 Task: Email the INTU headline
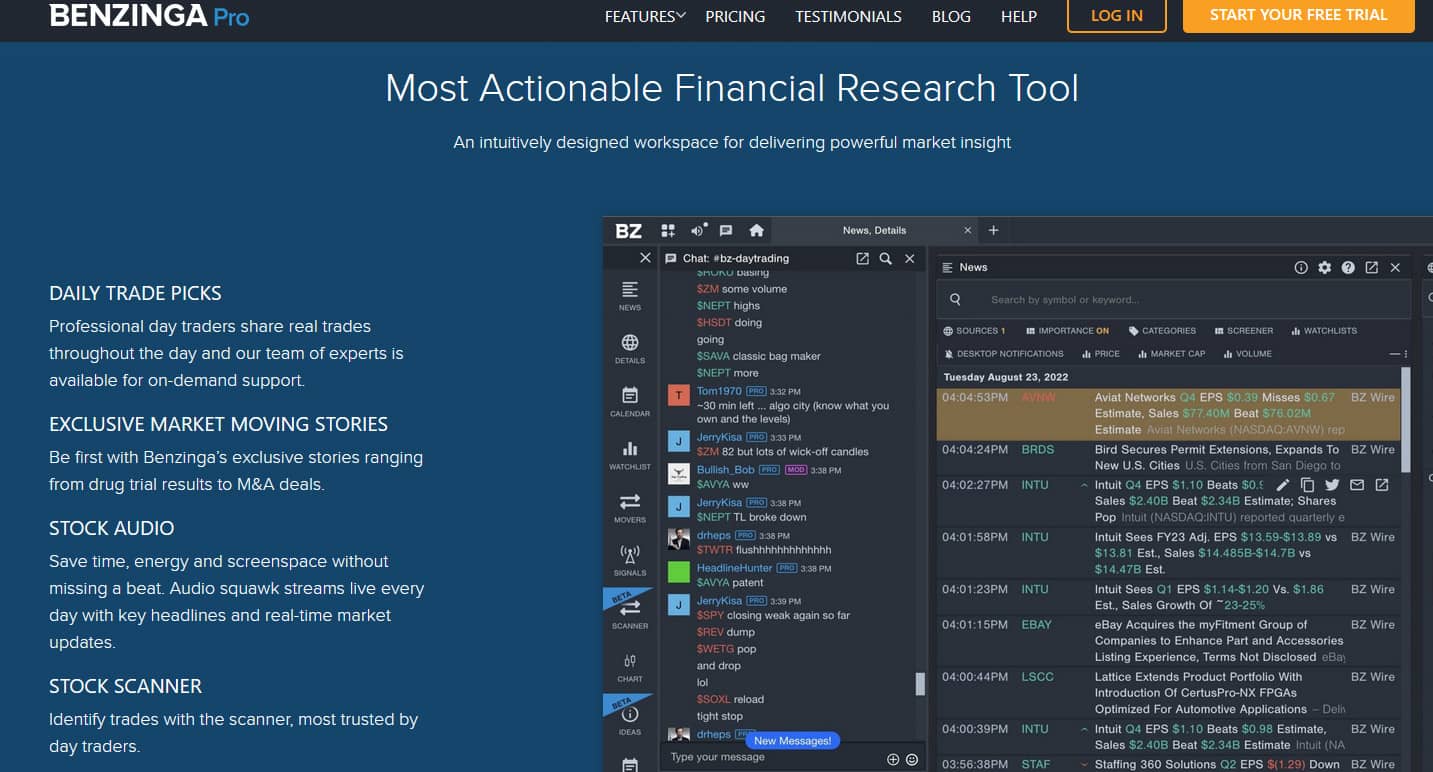(x=1357, y=485)
